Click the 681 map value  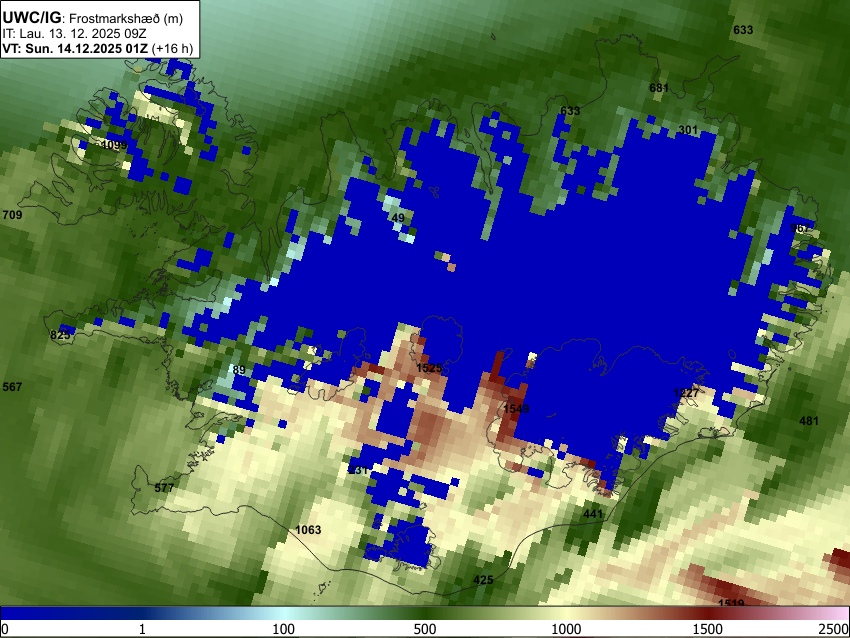pos(659,88)
